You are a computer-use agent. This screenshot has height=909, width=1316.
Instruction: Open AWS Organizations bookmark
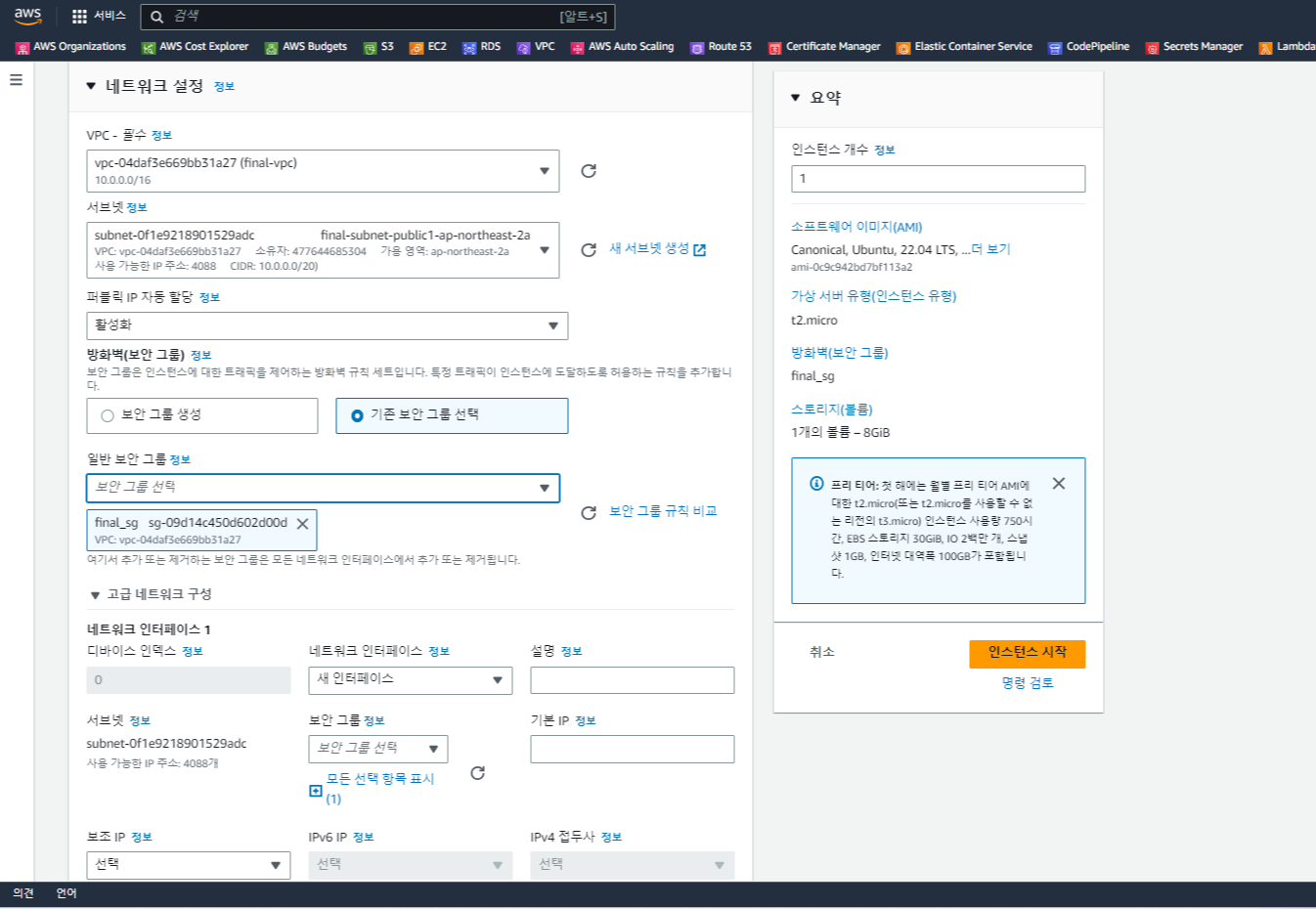tap(71, 47)
